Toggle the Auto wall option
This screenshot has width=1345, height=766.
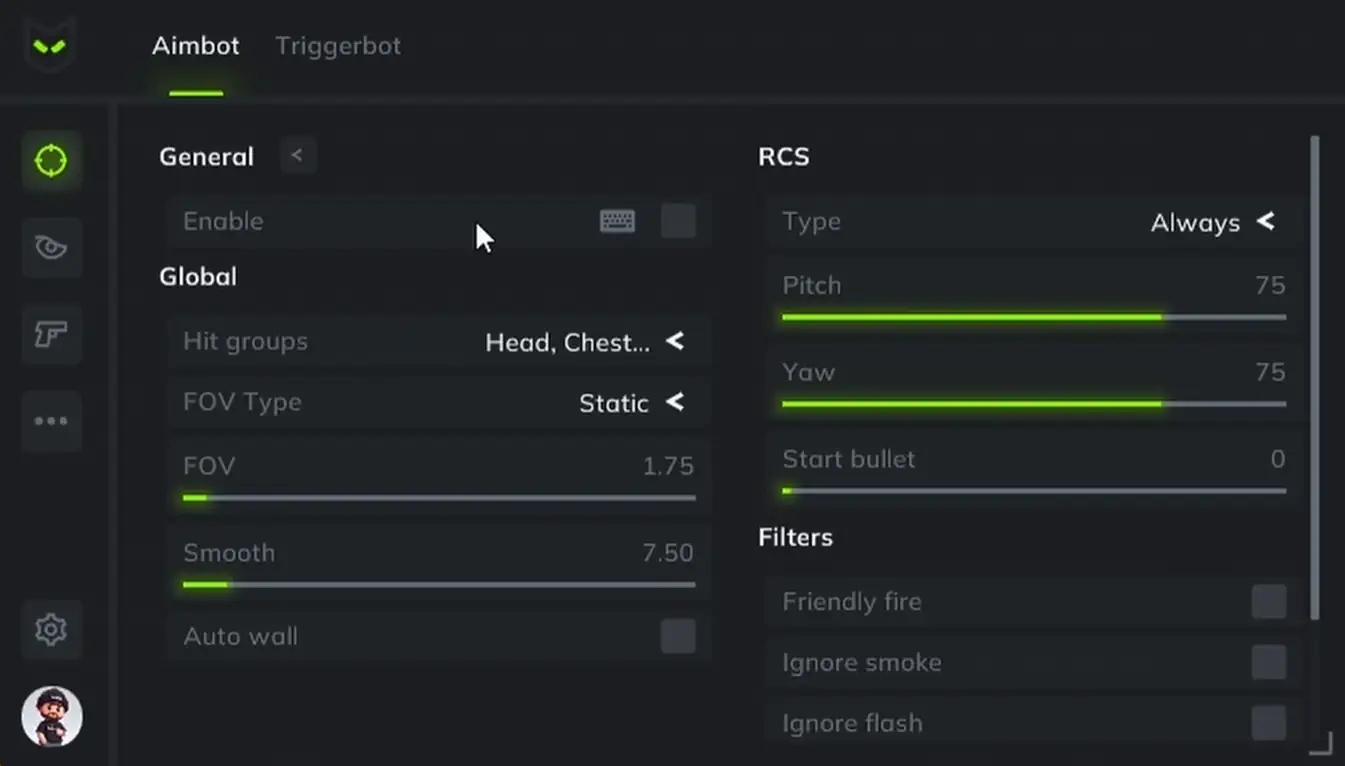coord(678,636)
